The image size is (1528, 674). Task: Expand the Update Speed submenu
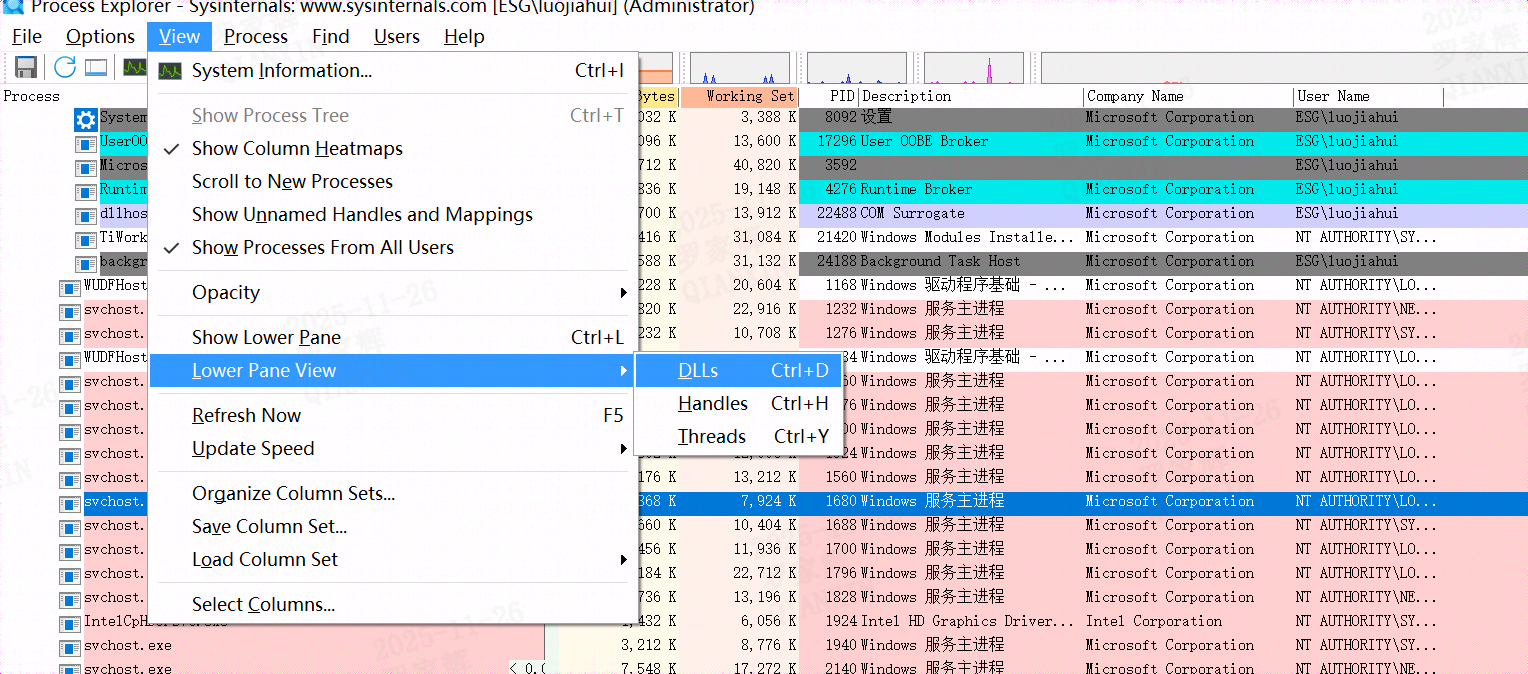[393, 448]
